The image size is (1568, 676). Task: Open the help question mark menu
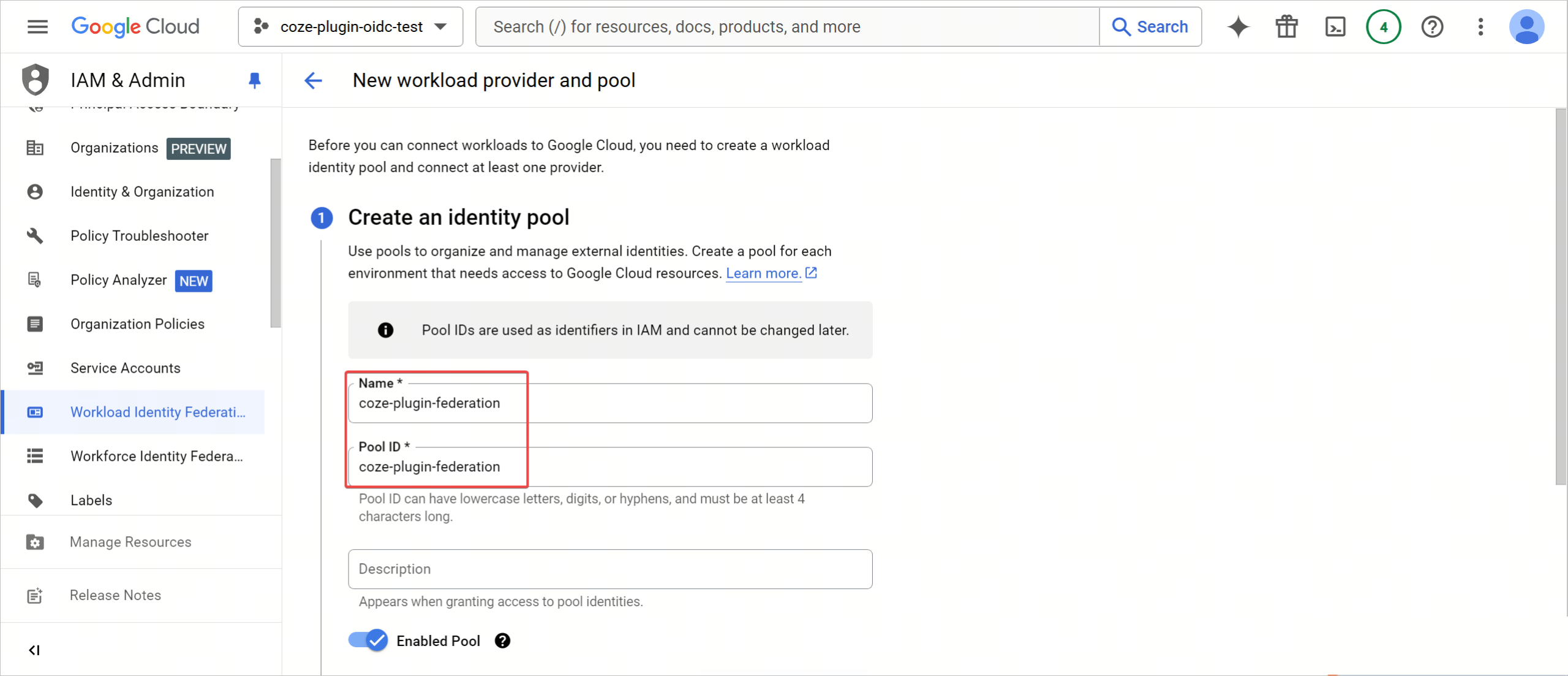coord(1432,26)
